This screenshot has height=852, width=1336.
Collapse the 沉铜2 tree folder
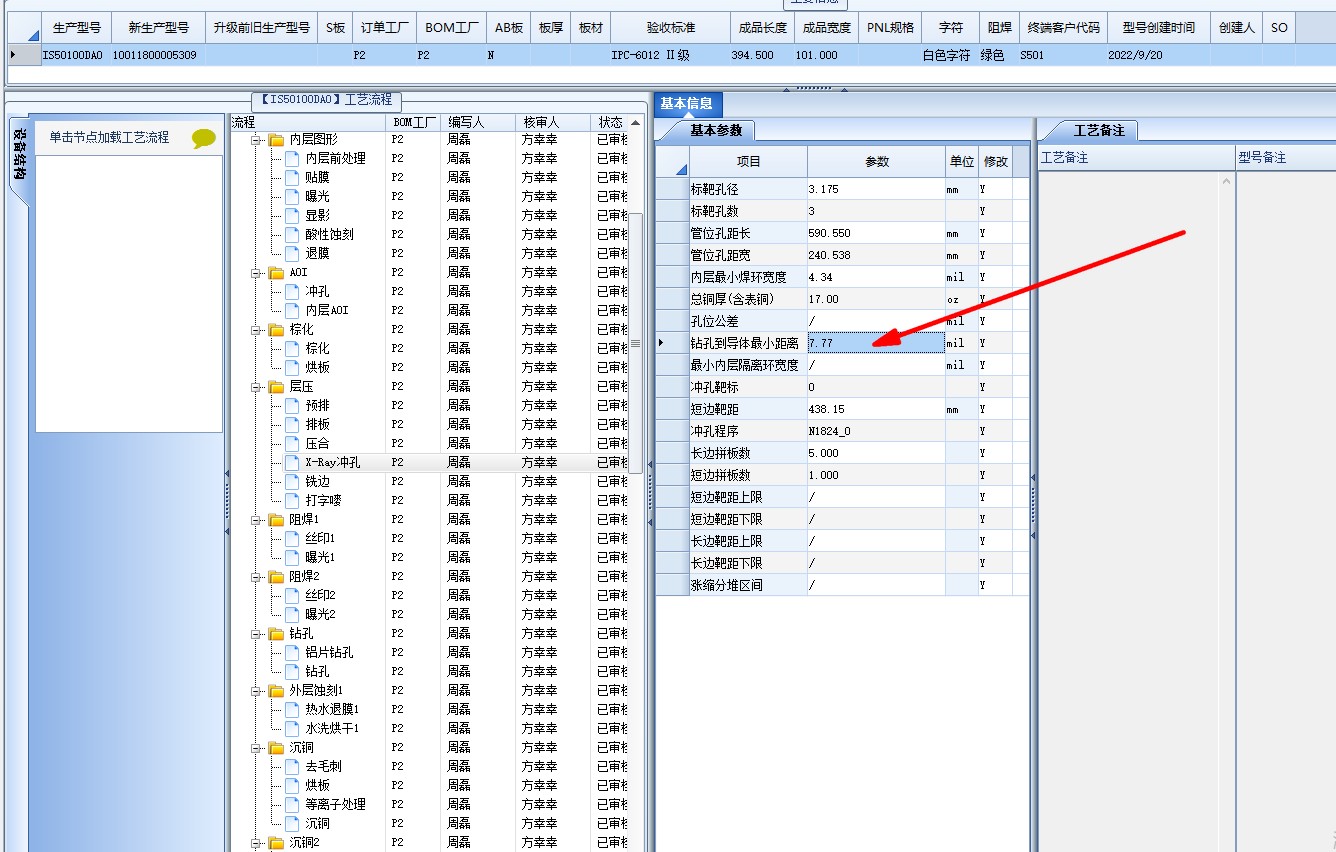click(x=257, y=843)
